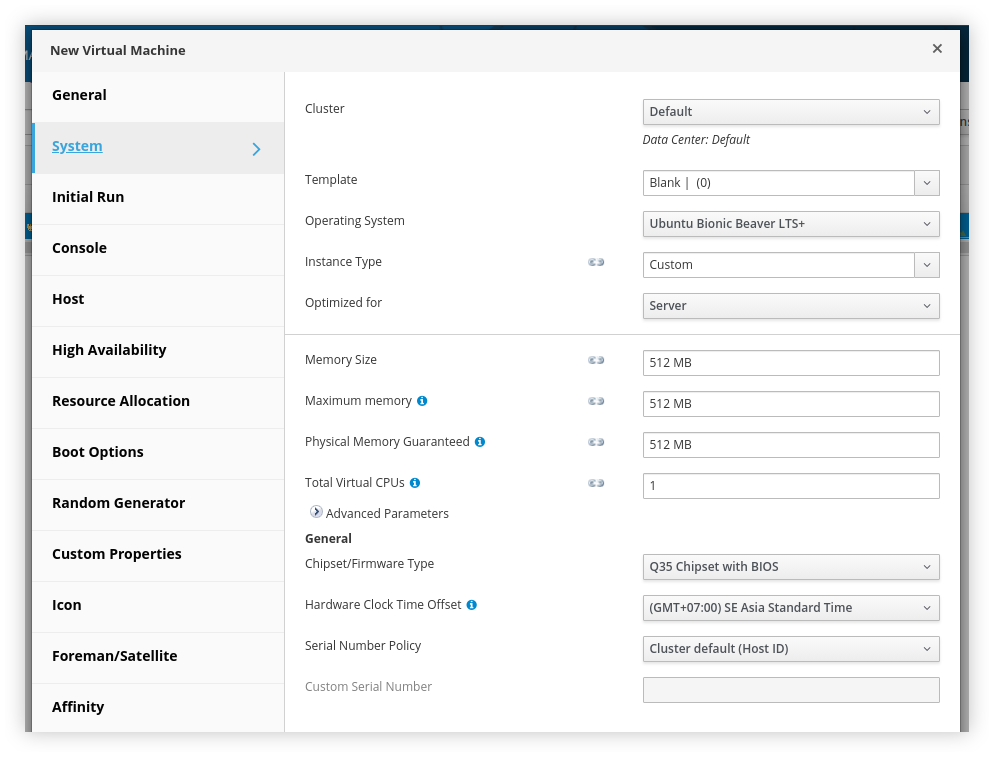
Task: Click the chain link icon for Total Virtual CPUs
Action: point(596,483)
